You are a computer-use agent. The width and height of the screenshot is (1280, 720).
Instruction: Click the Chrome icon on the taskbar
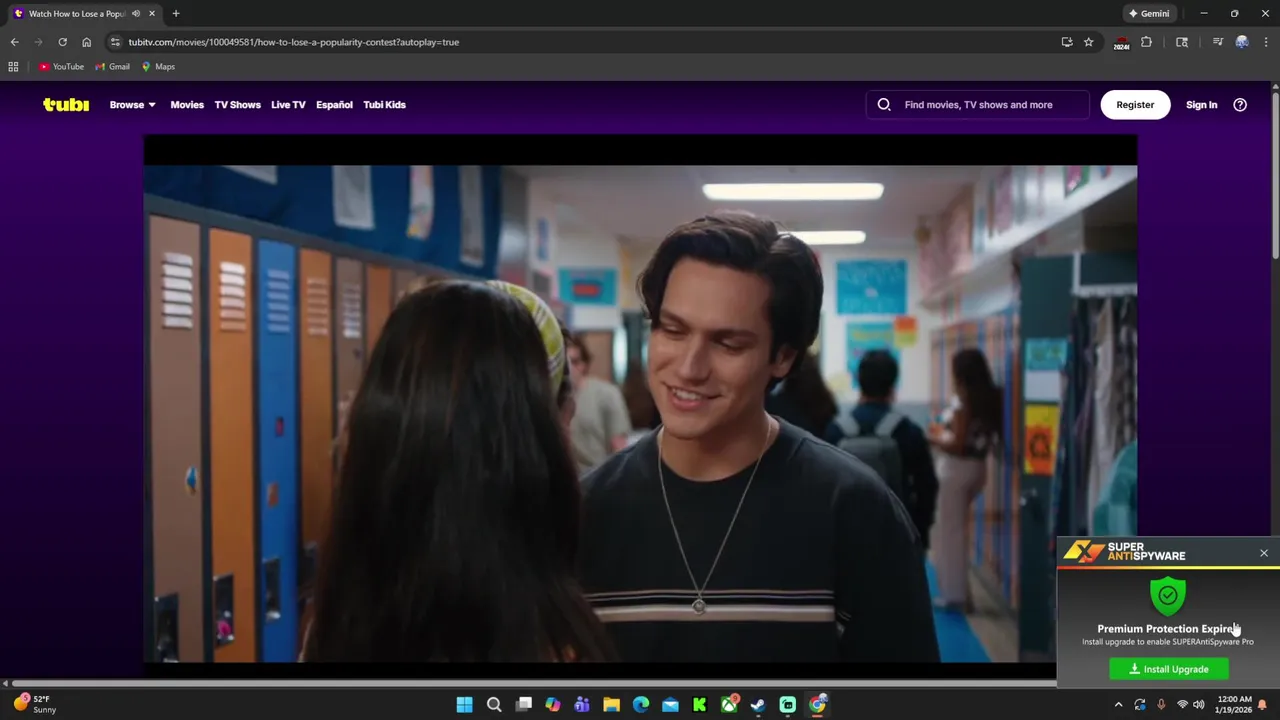click(818, 705)
